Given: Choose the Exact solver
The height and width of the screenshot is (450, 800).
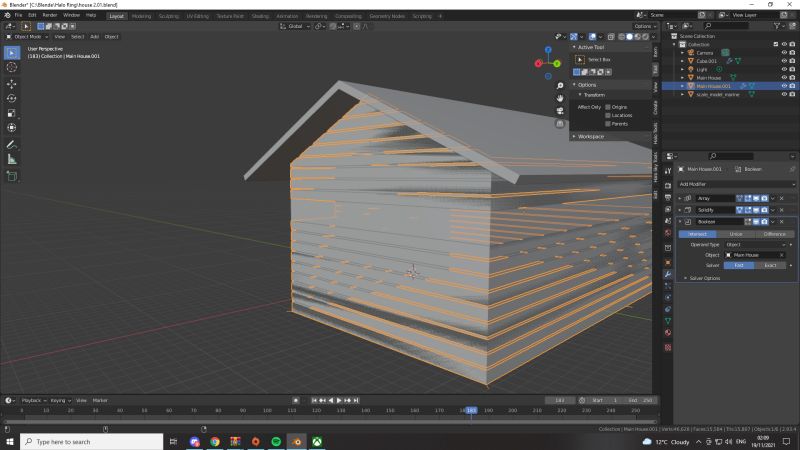Looking at the screenshot, I should coord(770,265).
